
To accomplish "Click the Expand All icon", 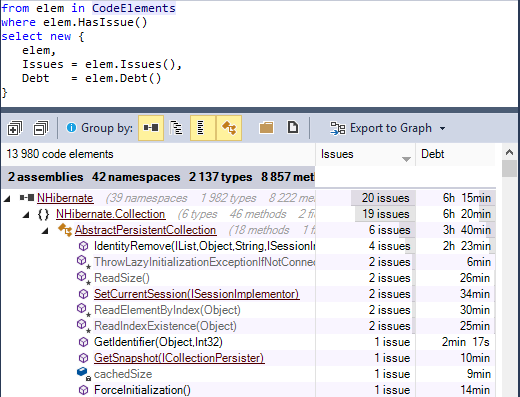I will pyautogui.click(x=15, y=128).
